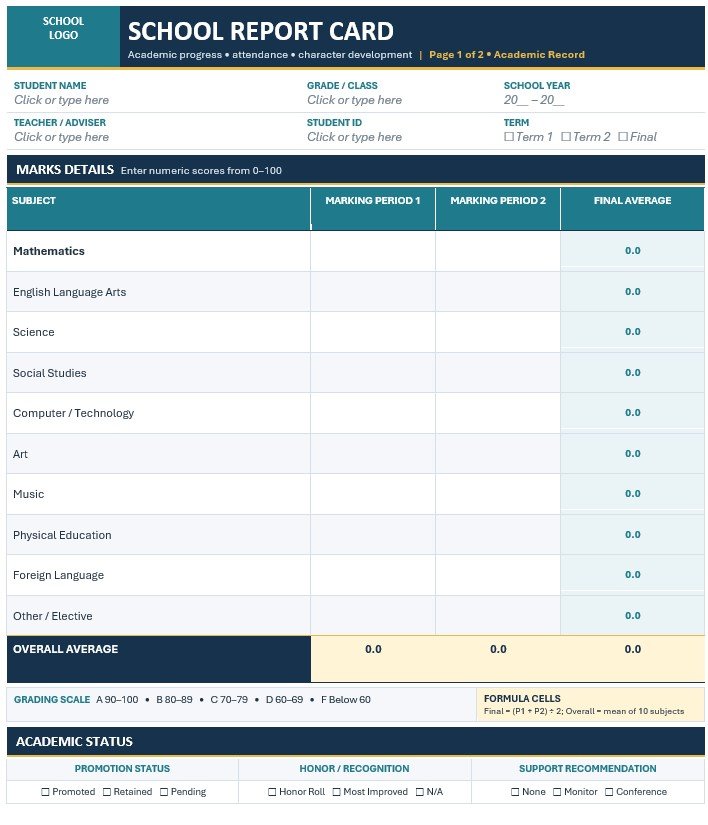708x825 pixels.
Task: Click Science Marking Period 2 cell
Action: (498, 332)
